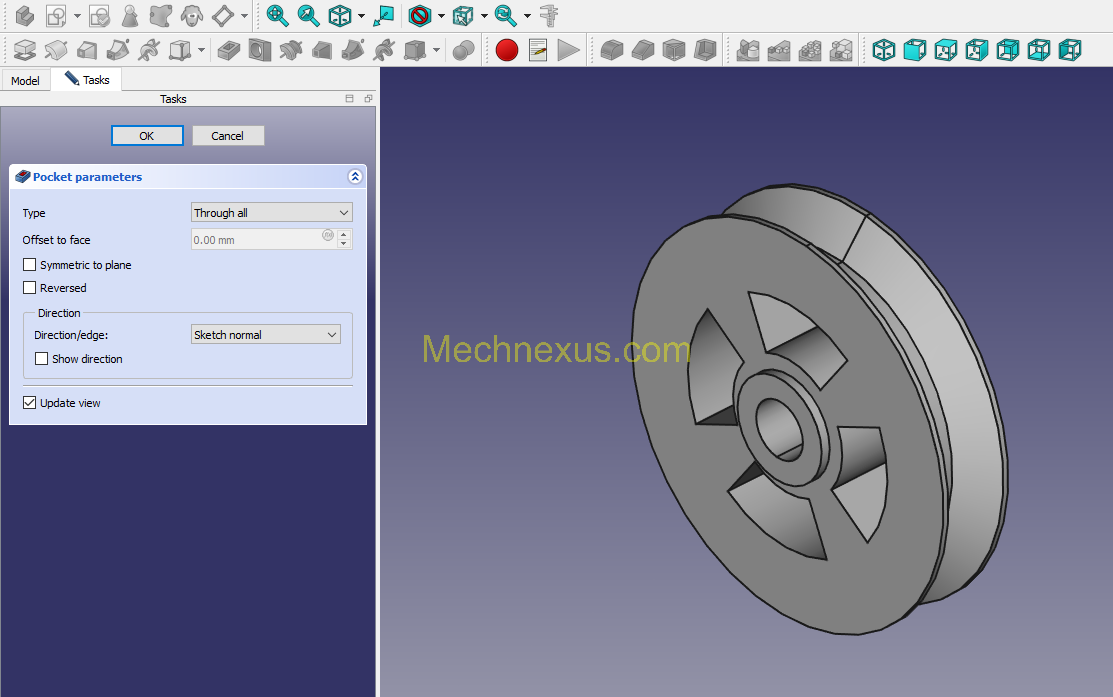The image size is (1113, 697).
Task: Click the Fit Selection magnifier icon
Action: (309, 16)
